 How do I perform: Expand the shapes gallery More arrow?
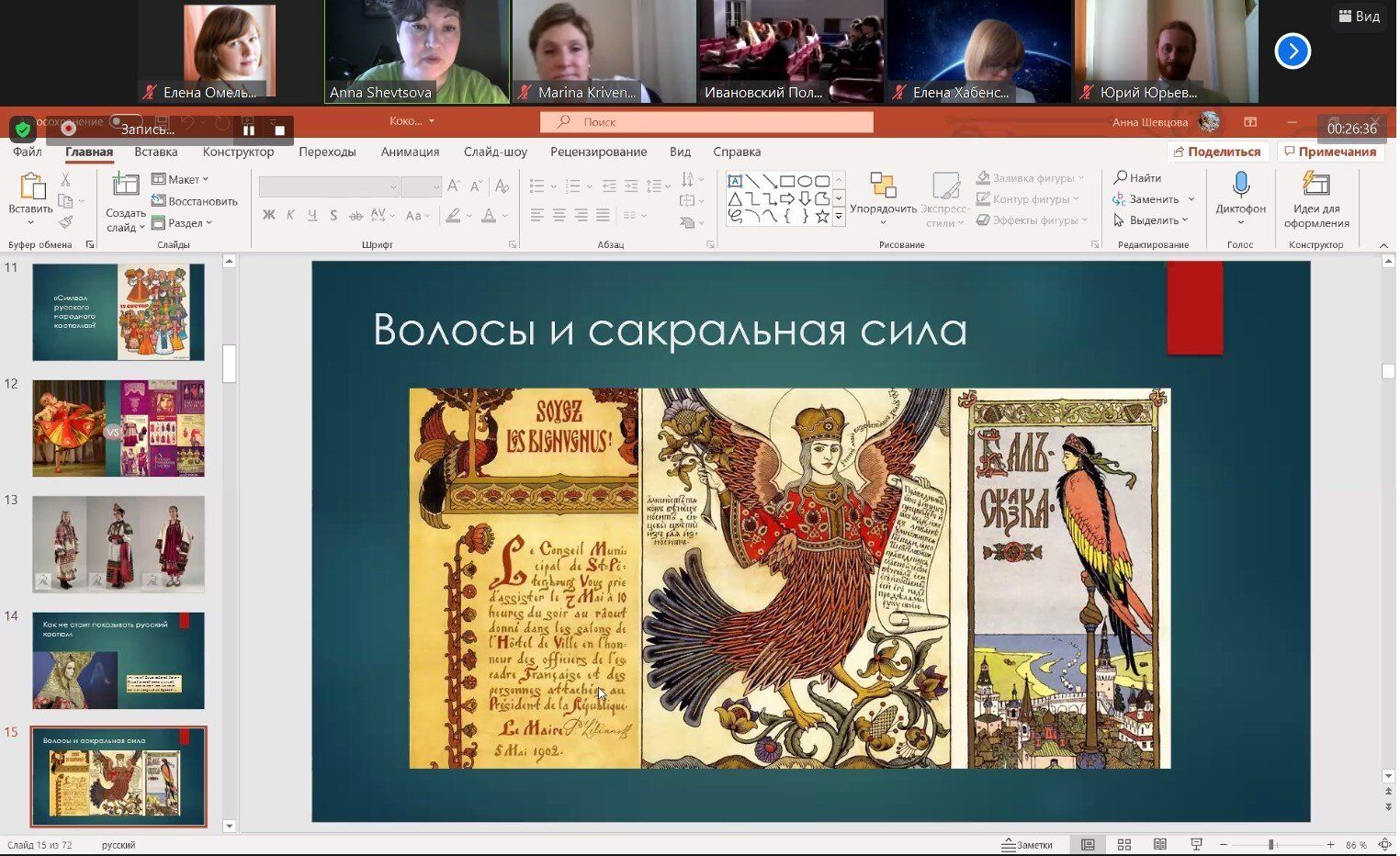839,218
